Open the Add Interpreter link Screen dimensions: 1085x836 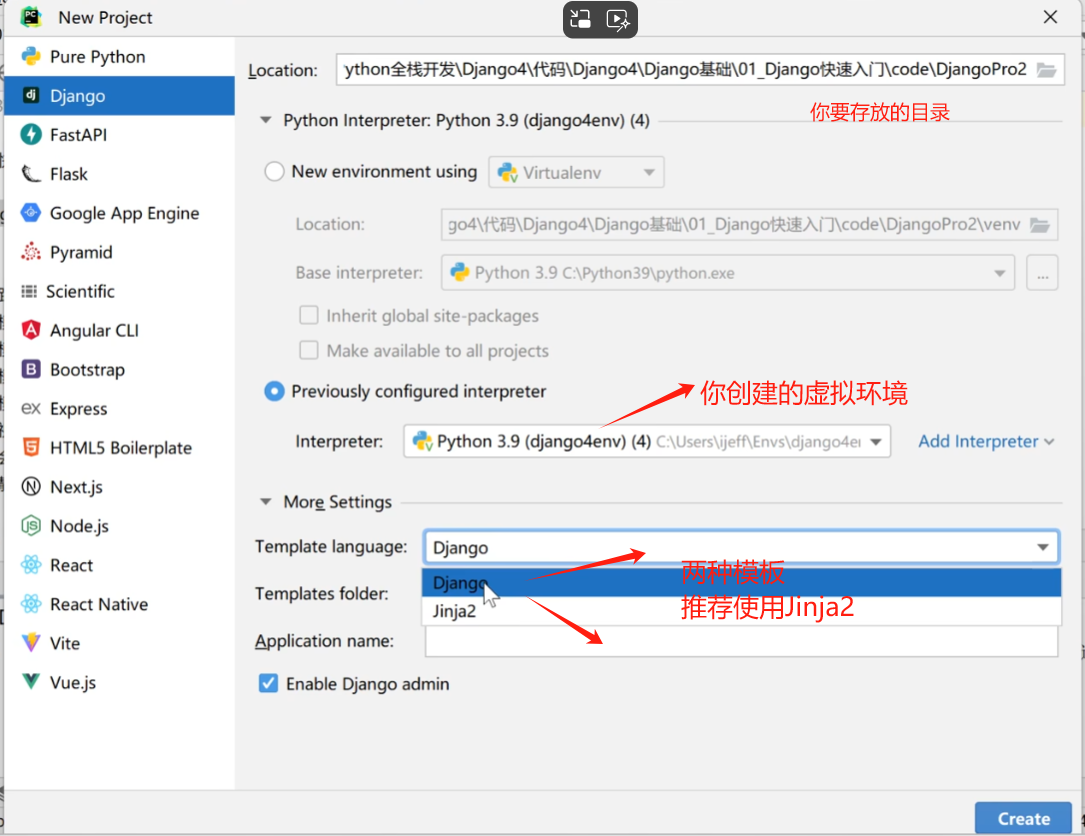985,441
